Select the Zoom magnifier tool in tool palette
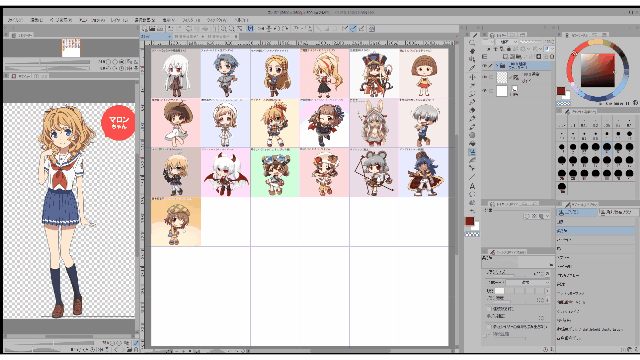 [x=472, y=42]
